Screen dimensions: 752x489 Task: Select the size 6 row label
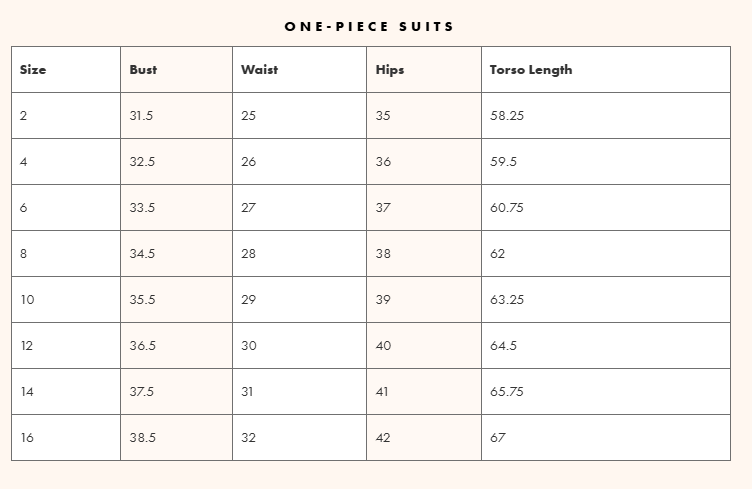(24, 208)
